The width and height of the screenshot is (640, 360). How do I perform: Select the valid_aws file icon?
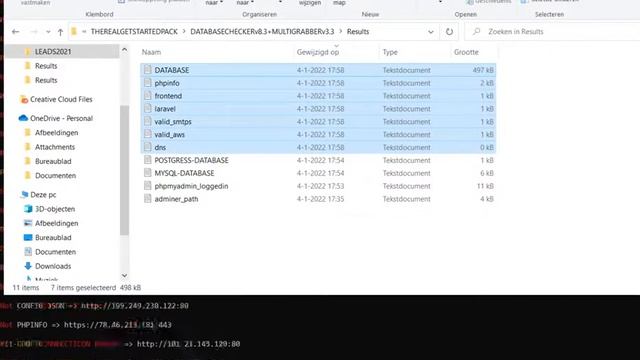147,134
